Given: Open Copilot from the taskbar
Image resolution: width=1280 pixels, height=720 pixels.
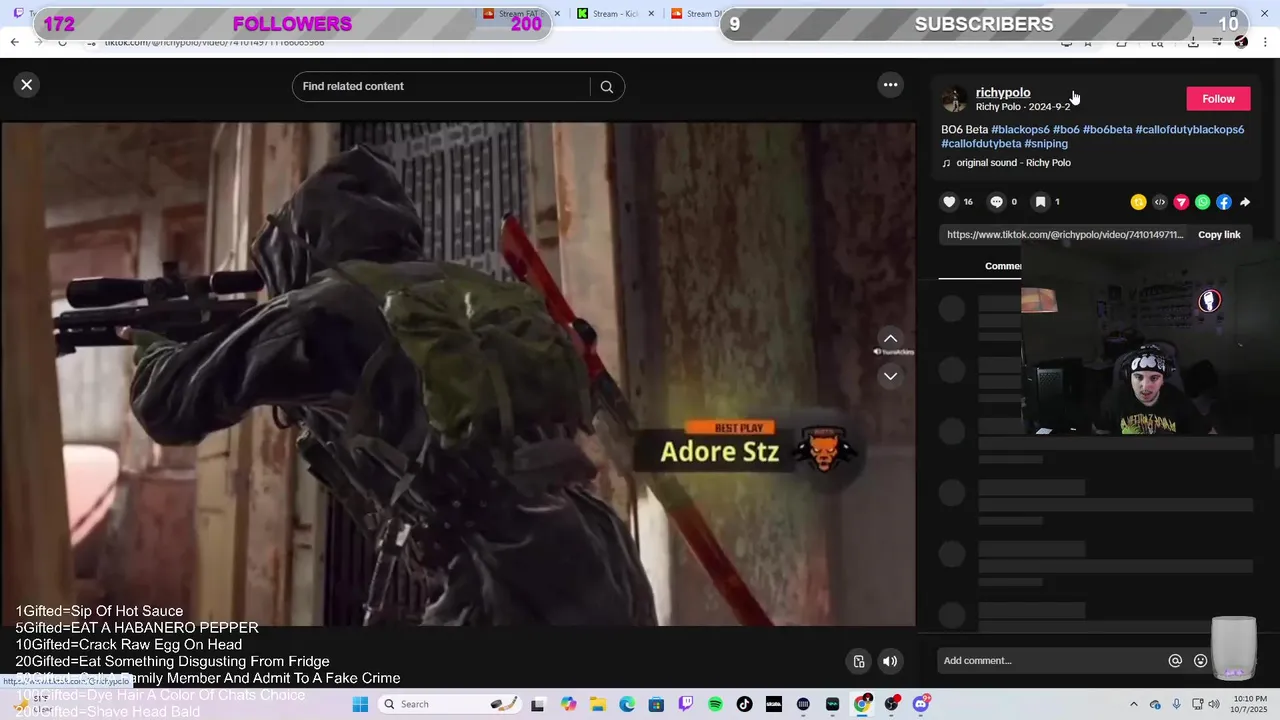Looking at the screenshot, I should coord(568,704).
